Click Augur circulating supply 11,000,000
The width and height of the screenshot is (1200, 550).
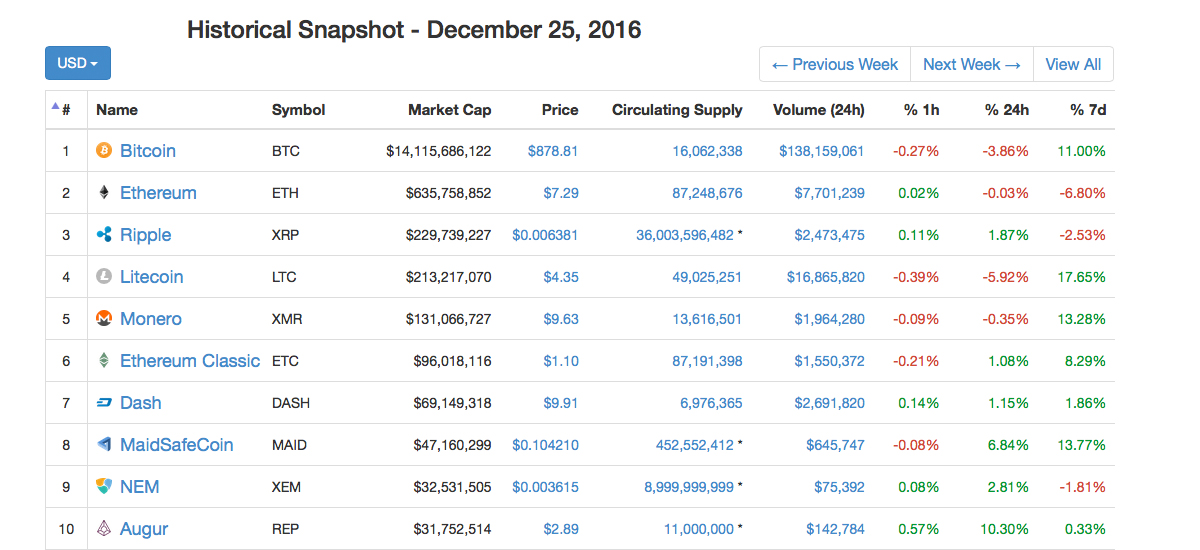click(699, 529)
